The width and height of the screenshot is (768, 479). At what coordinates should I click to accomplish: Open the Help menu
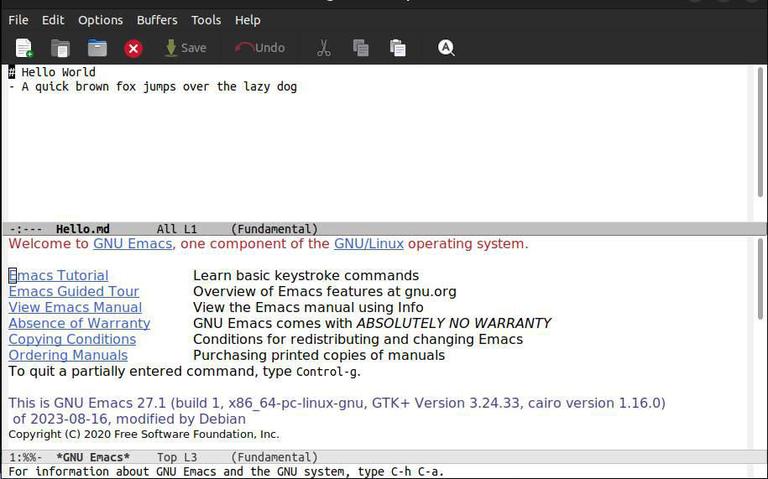(x=247, y=20)
